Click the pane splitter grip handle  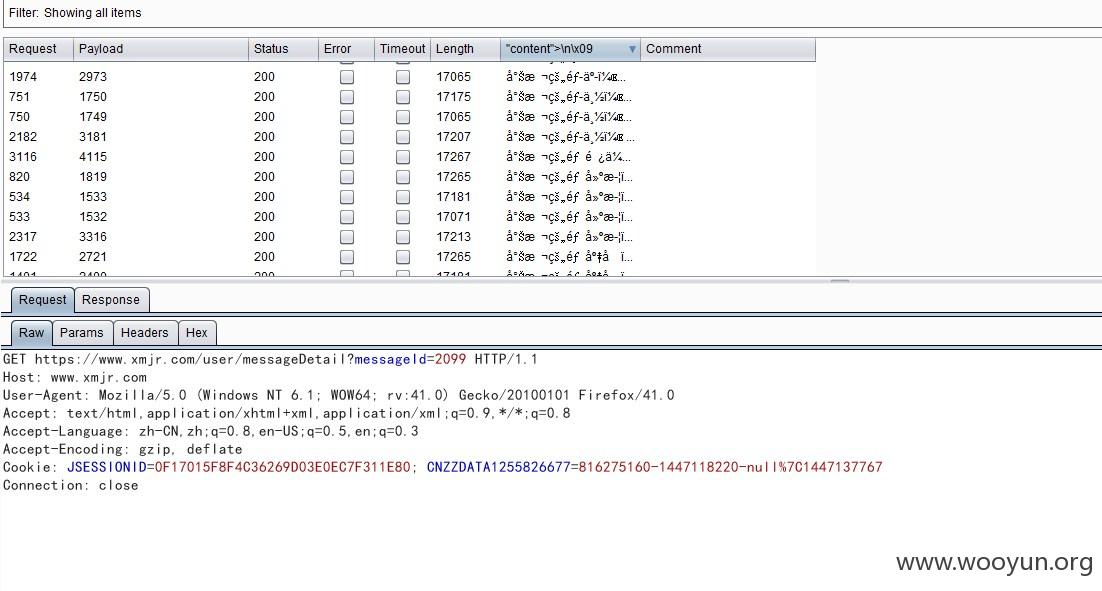point(840,281)
